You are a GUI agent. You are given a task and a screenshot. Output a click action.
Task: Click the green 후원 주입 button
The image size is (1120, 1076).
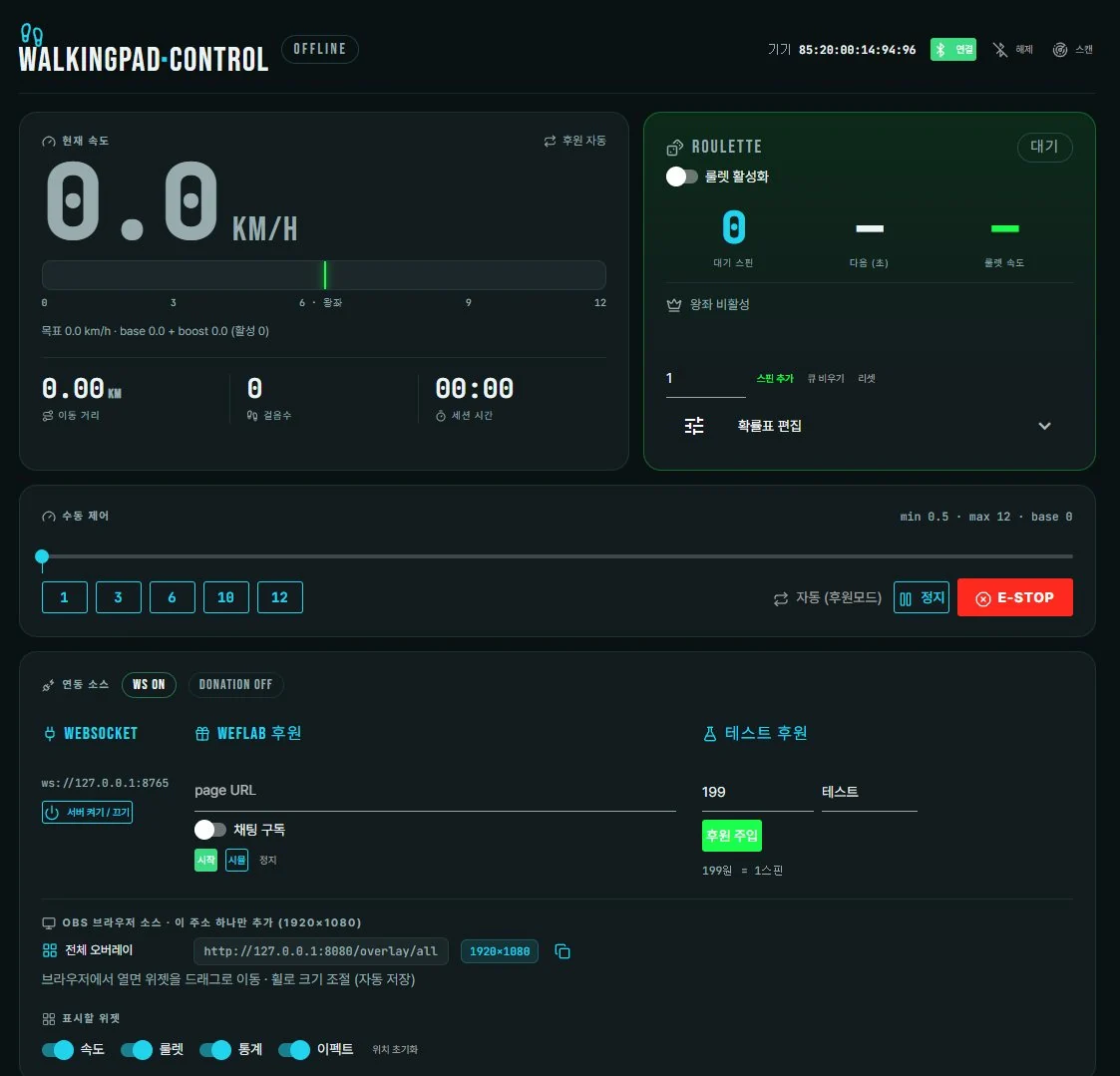732,836
